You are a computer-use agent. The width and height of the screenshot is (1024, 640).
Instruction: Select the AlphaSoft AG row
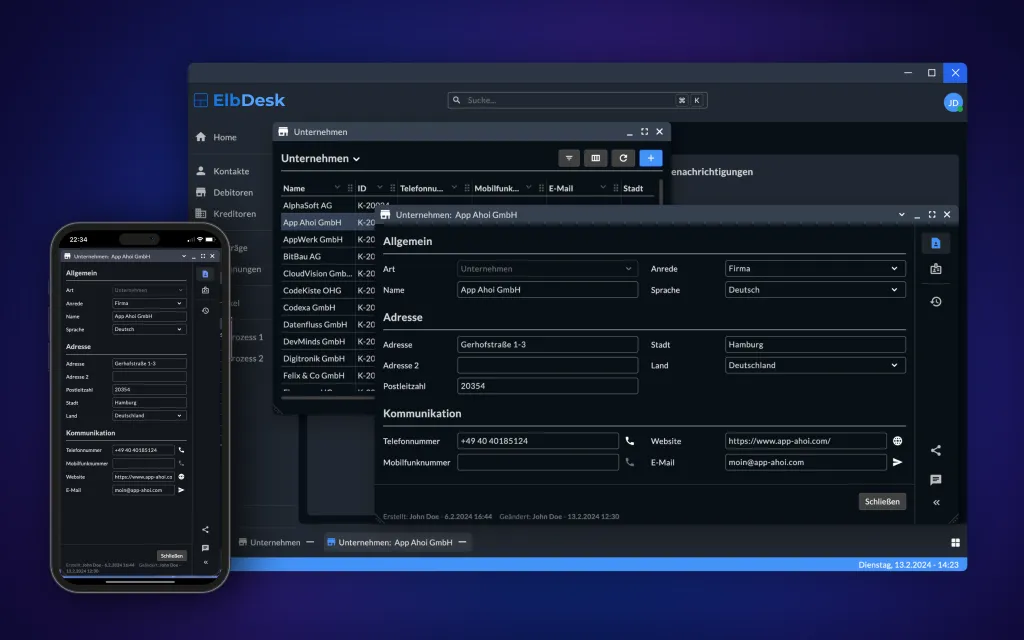tap(328, 205)
